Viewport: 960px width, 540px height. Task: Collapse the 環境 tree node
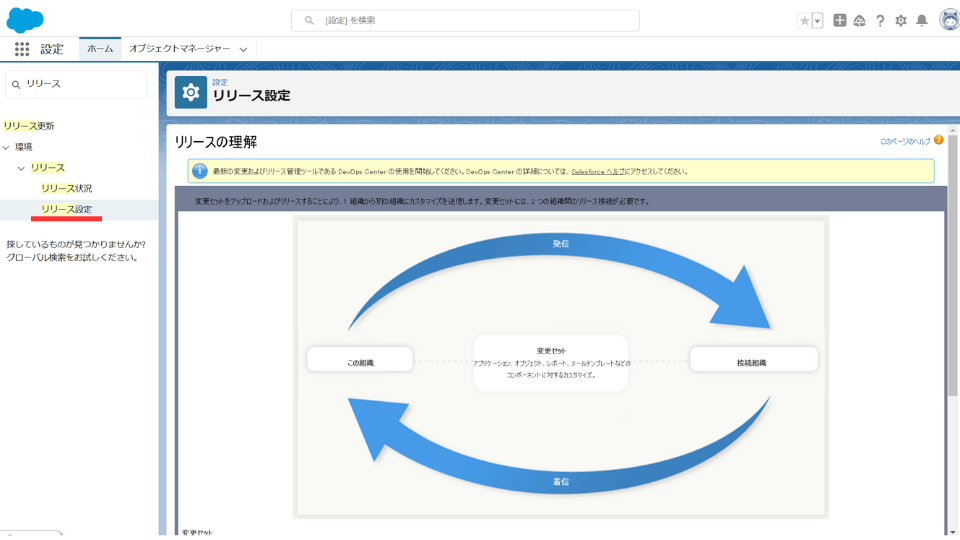pyautogui.click(x=6, y=147)
